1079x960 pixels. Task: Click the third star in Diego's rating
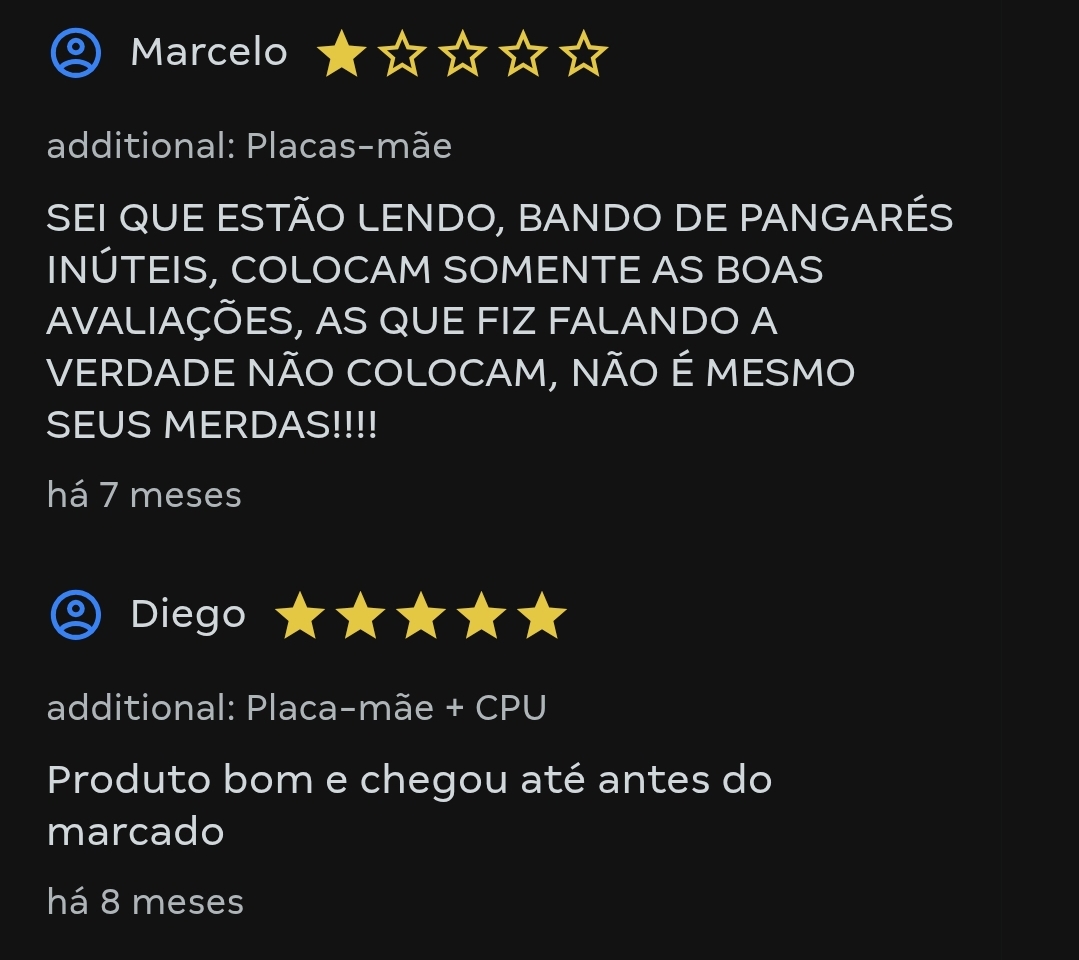[x=421, y=615]
